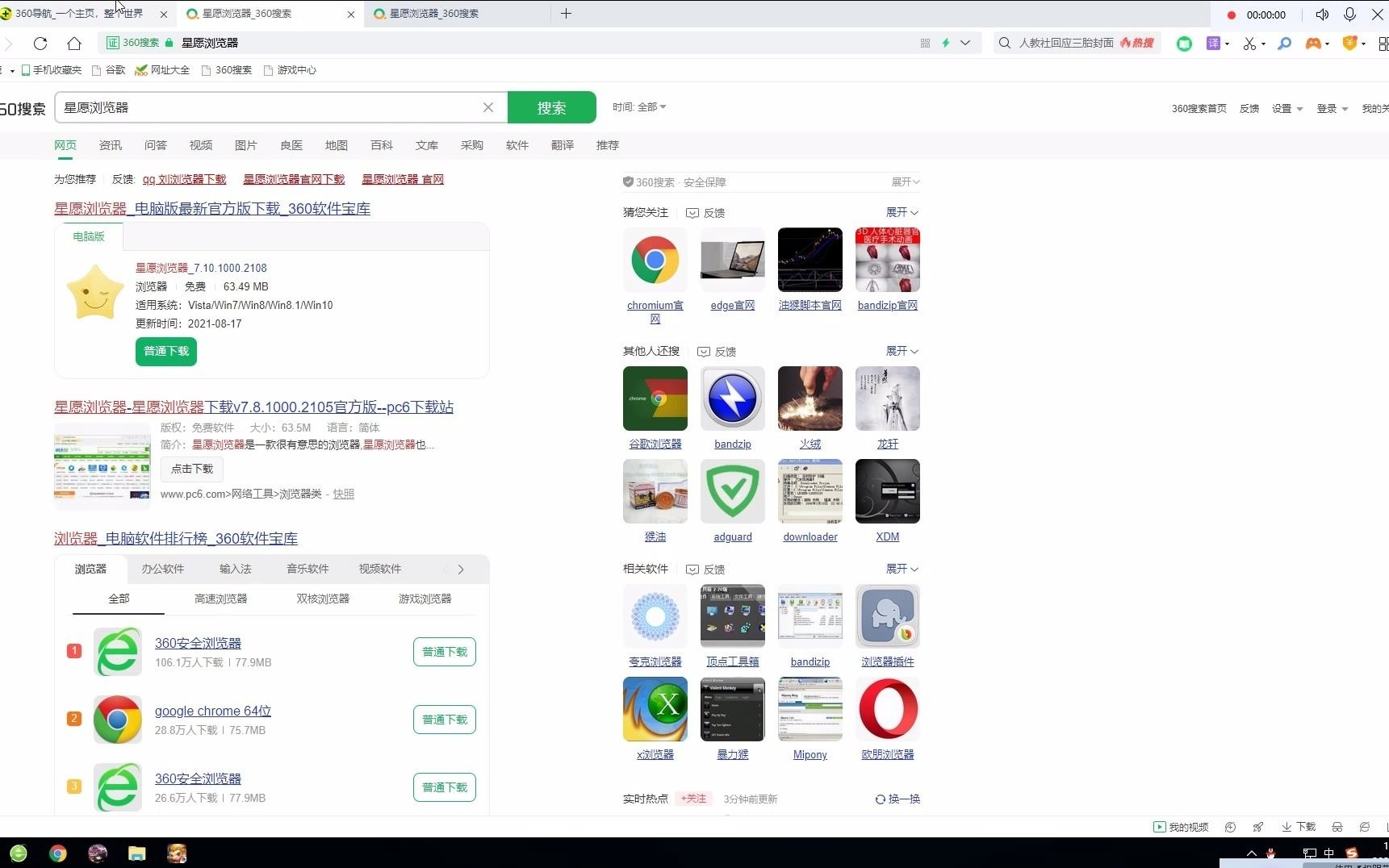The image size is (1389, 868).
Task: Click the microphone icon in the title bar
Action: pyautogui.click(x=1349, y=15)
